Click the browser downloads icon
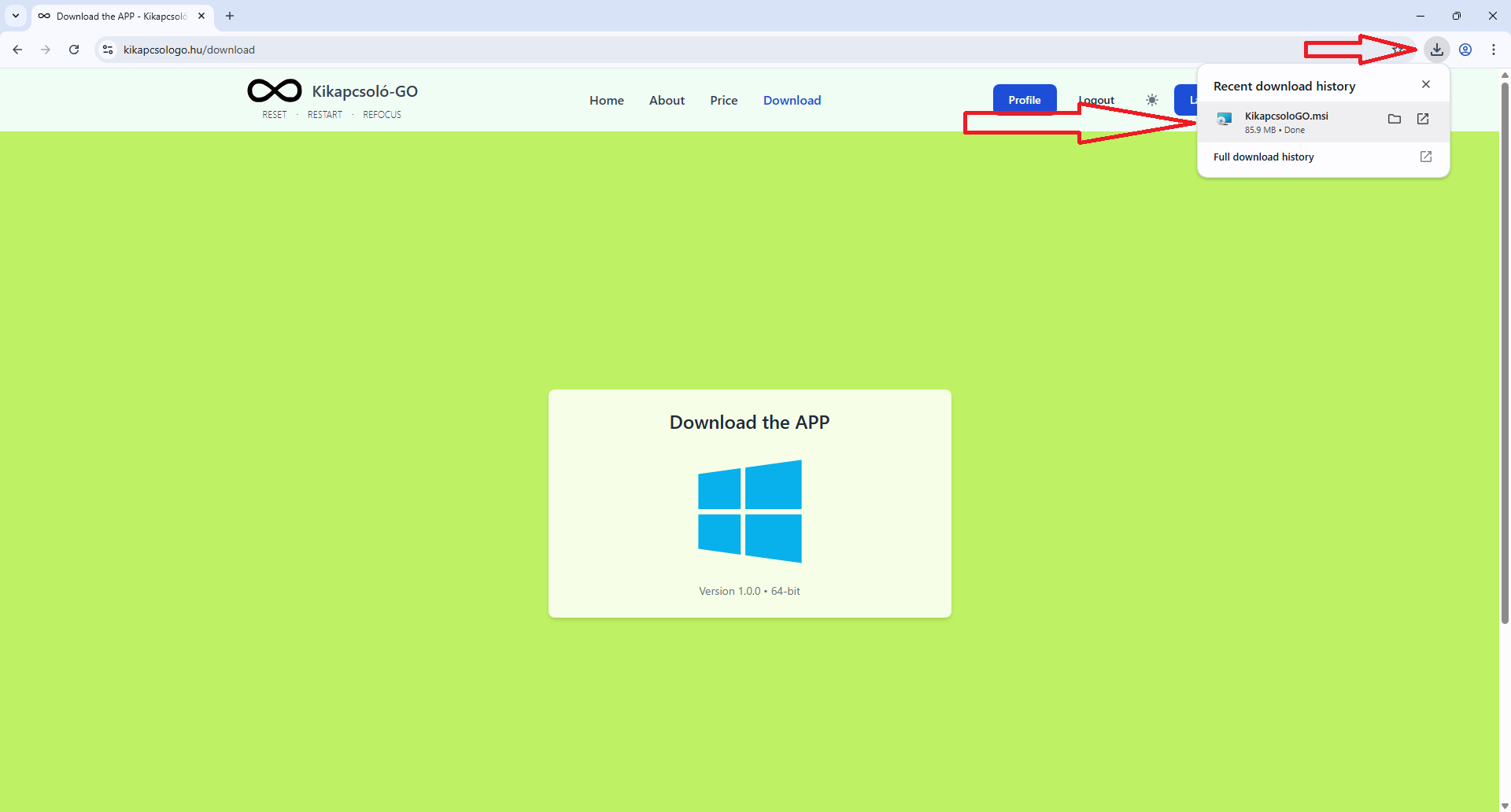Viewport: 1511px width, 812px height. [x=1436, y=50]
